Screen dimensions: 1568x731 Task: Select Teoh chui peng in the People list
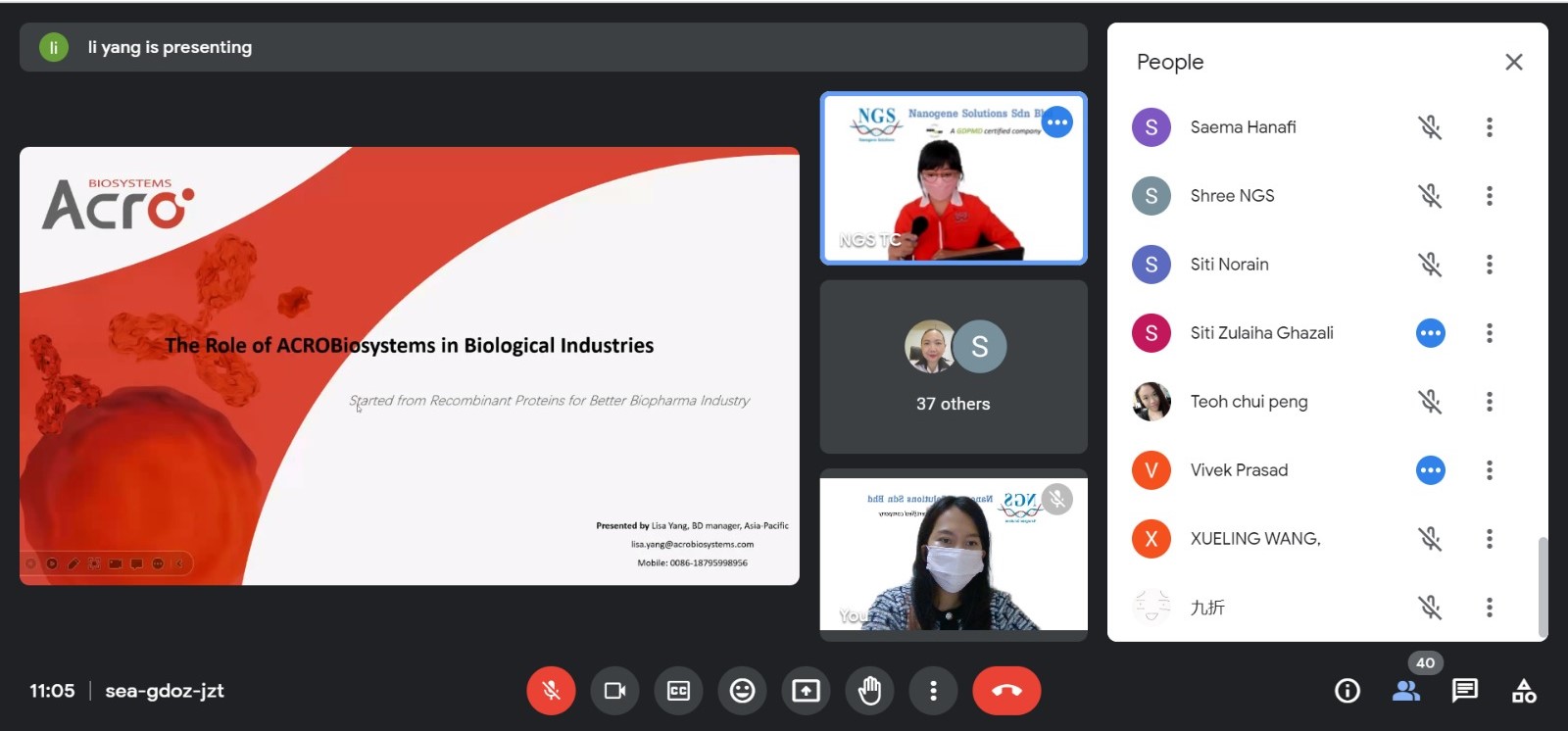pos(1249,402)
